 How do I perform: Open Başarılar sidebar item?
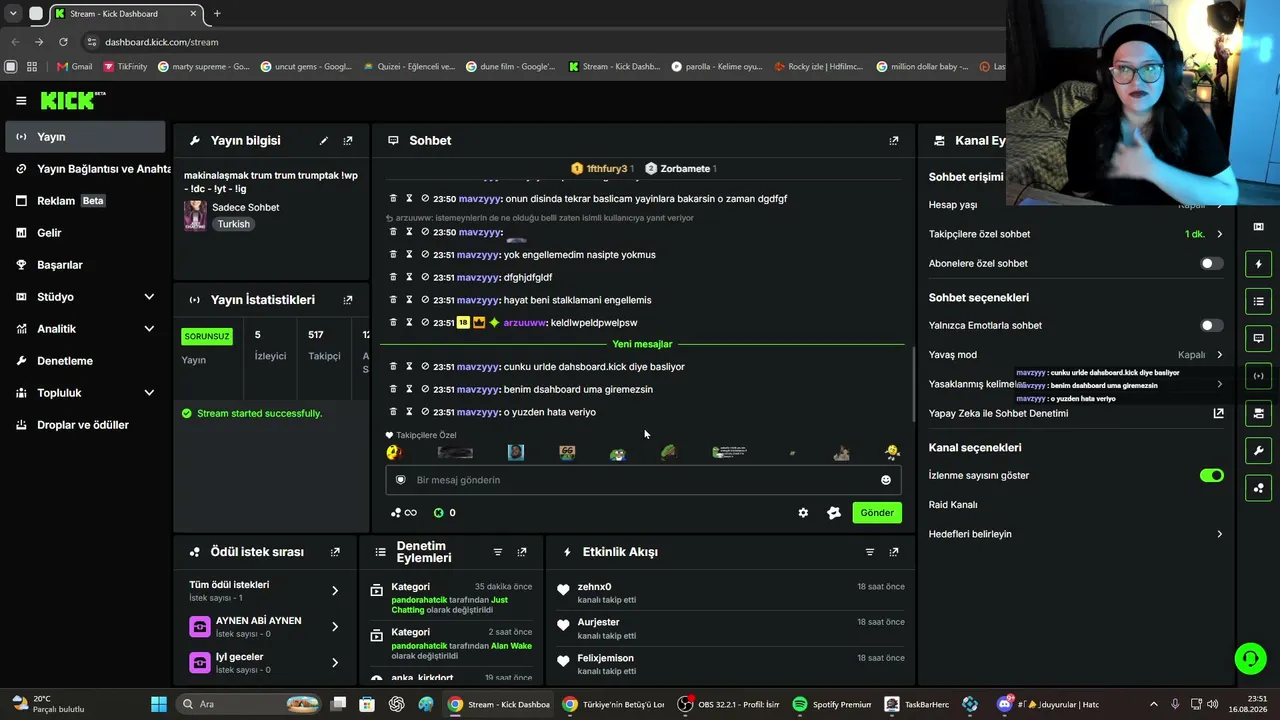pyautogui.click(x=85, y=265)
